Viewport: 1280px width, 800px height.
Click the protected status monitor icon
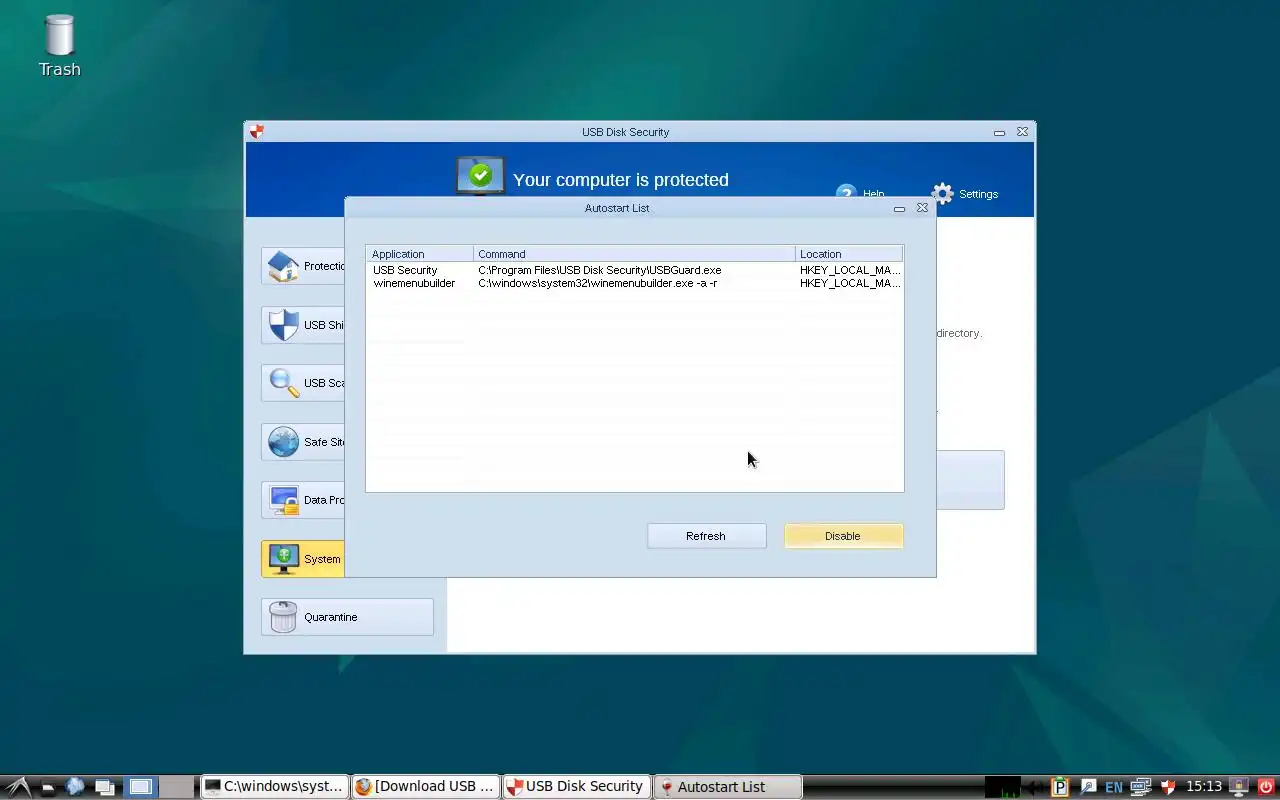coord(481,176)
